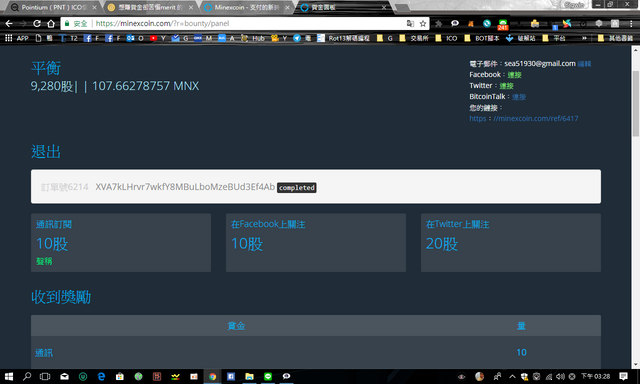Open the BOT腳本 bookmark folder
Viewport: 640px width, 384px height.
(x=482, y=38)
